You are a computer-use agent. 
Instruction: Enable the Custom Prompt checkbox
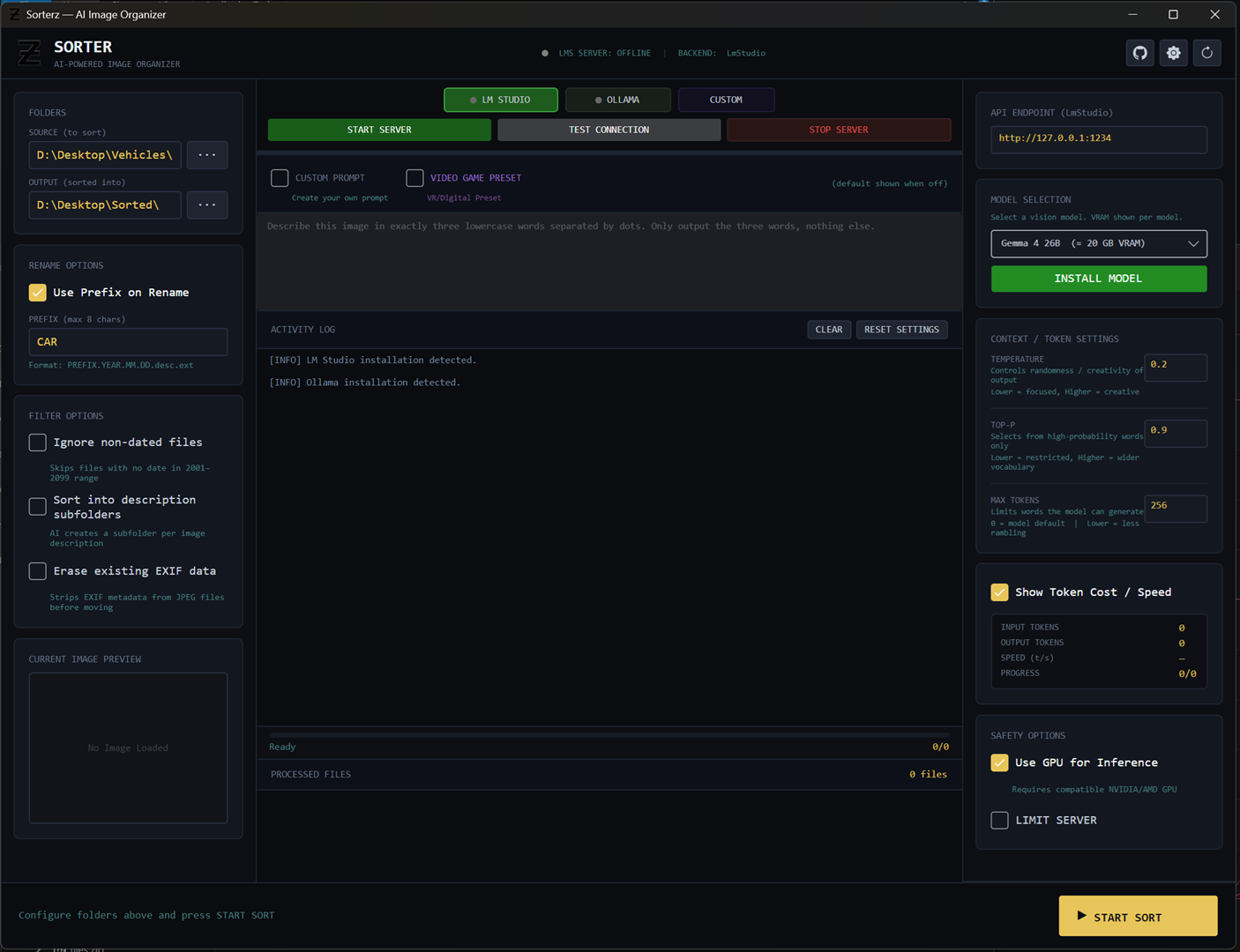(x=280, y=178)
